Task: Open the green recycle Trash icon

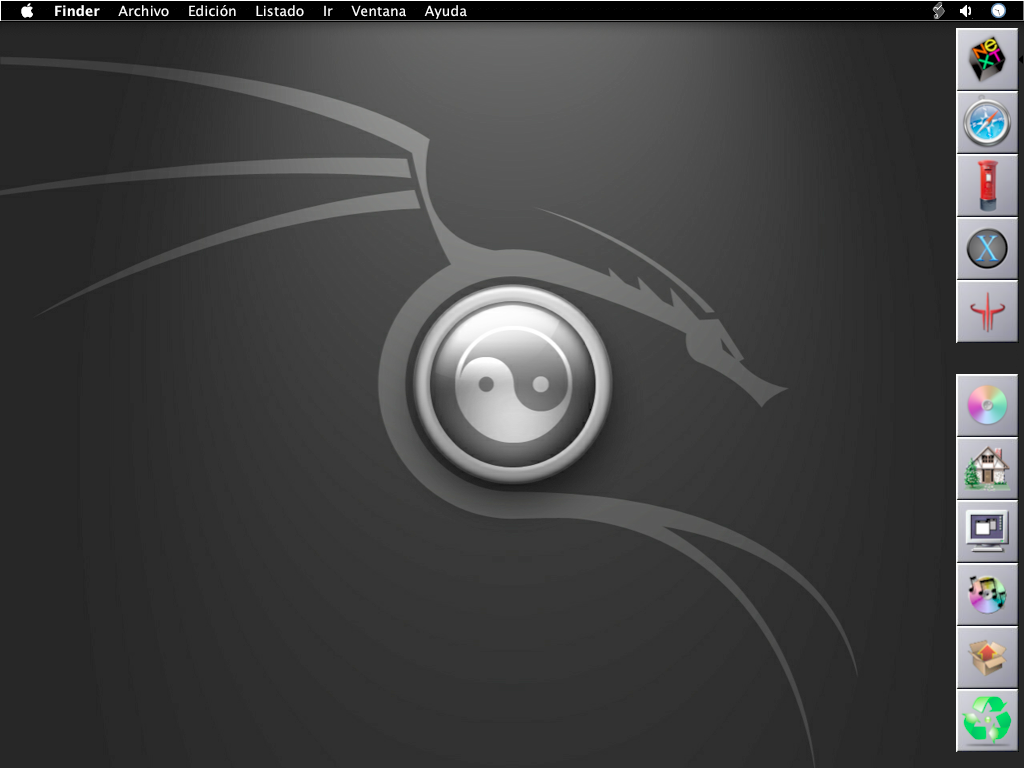Action: pos(987,720)
